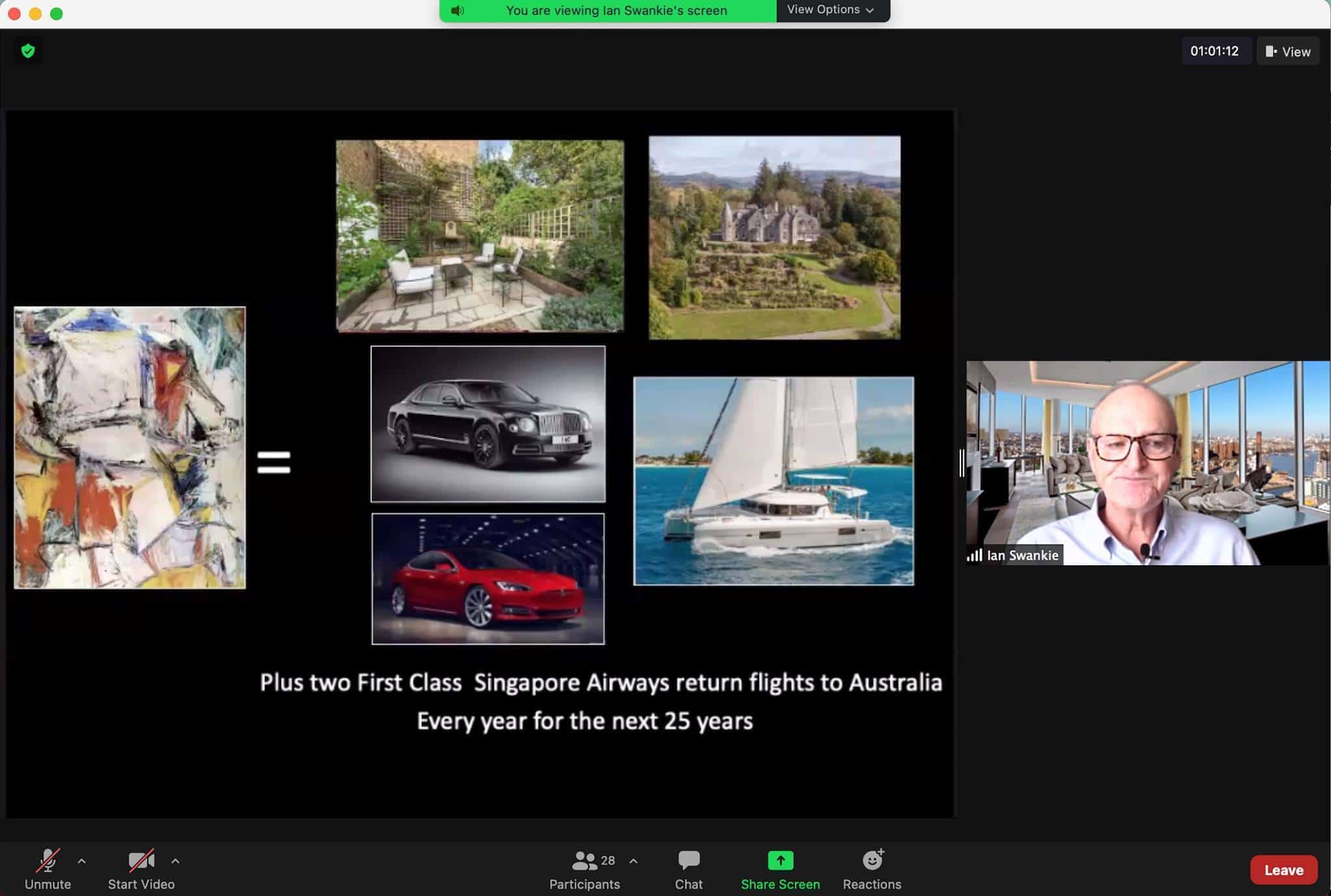Open the View layout menu
The height and width of the screenshot is (896, 1331).
pyautogui.click(x=1288, y=51)
